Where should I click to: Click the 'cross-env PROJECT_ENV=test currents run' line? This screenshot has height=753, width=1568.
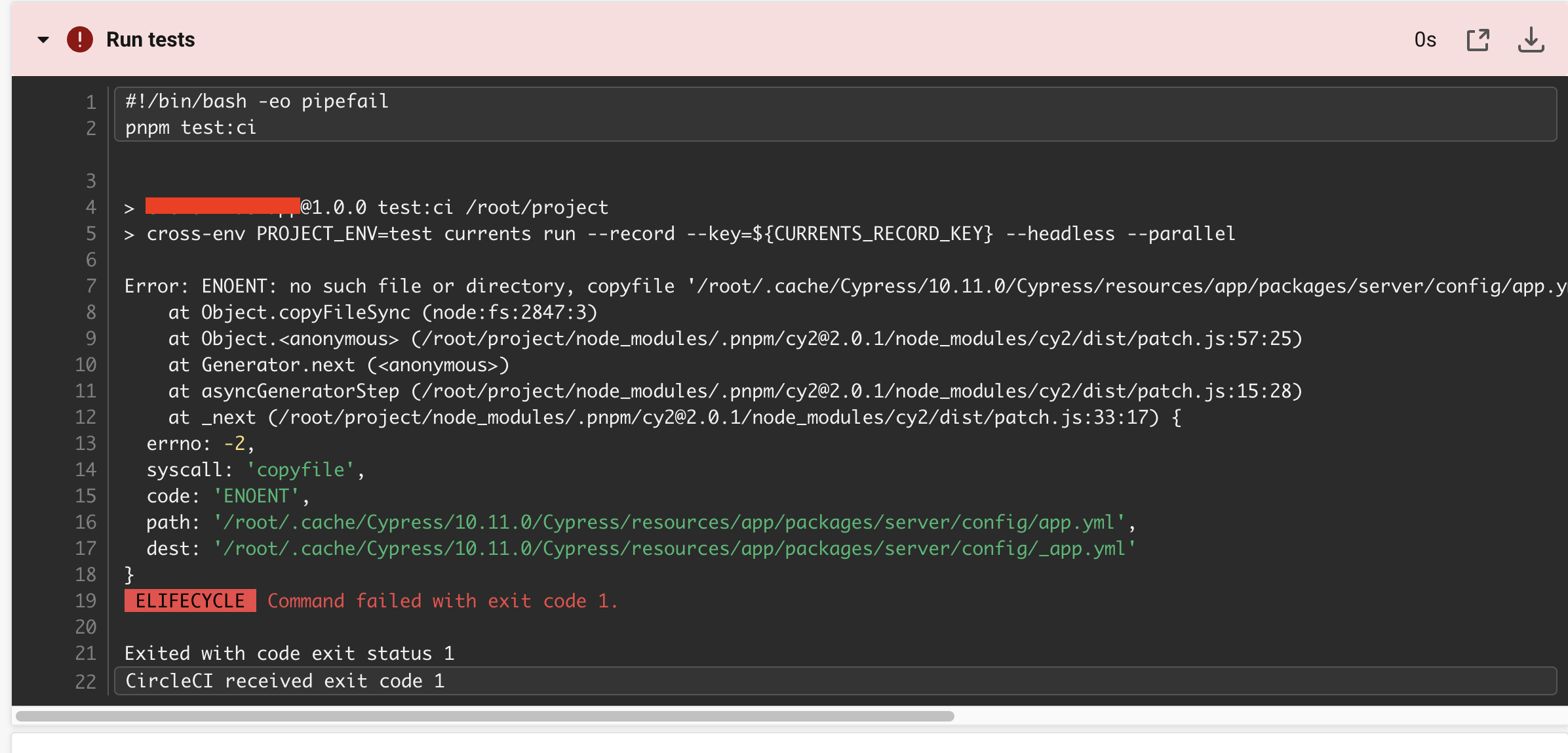click(x=680, y=234)
